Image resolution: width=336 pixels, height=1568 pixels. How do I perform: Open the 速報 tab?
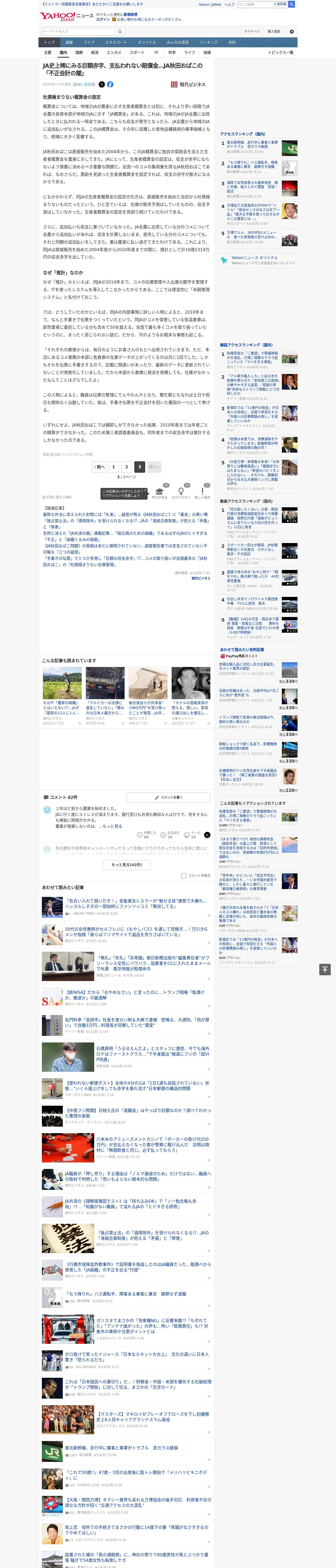69,43
